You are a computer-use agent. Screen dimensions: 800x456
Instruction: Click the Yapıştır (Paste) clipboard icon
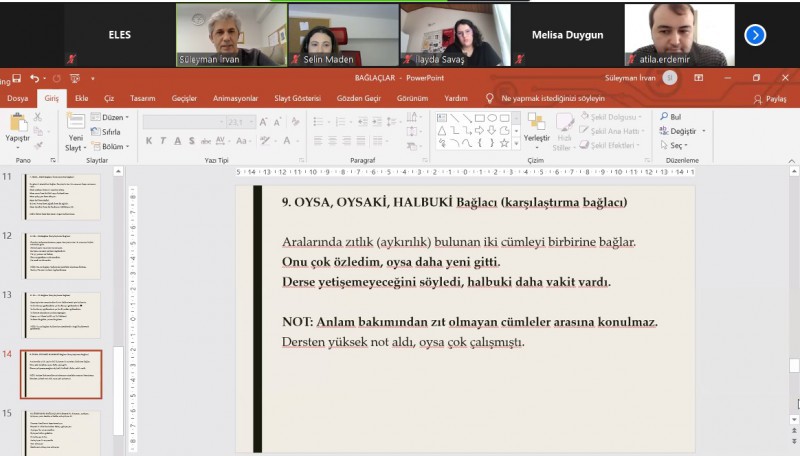(17, 123)
